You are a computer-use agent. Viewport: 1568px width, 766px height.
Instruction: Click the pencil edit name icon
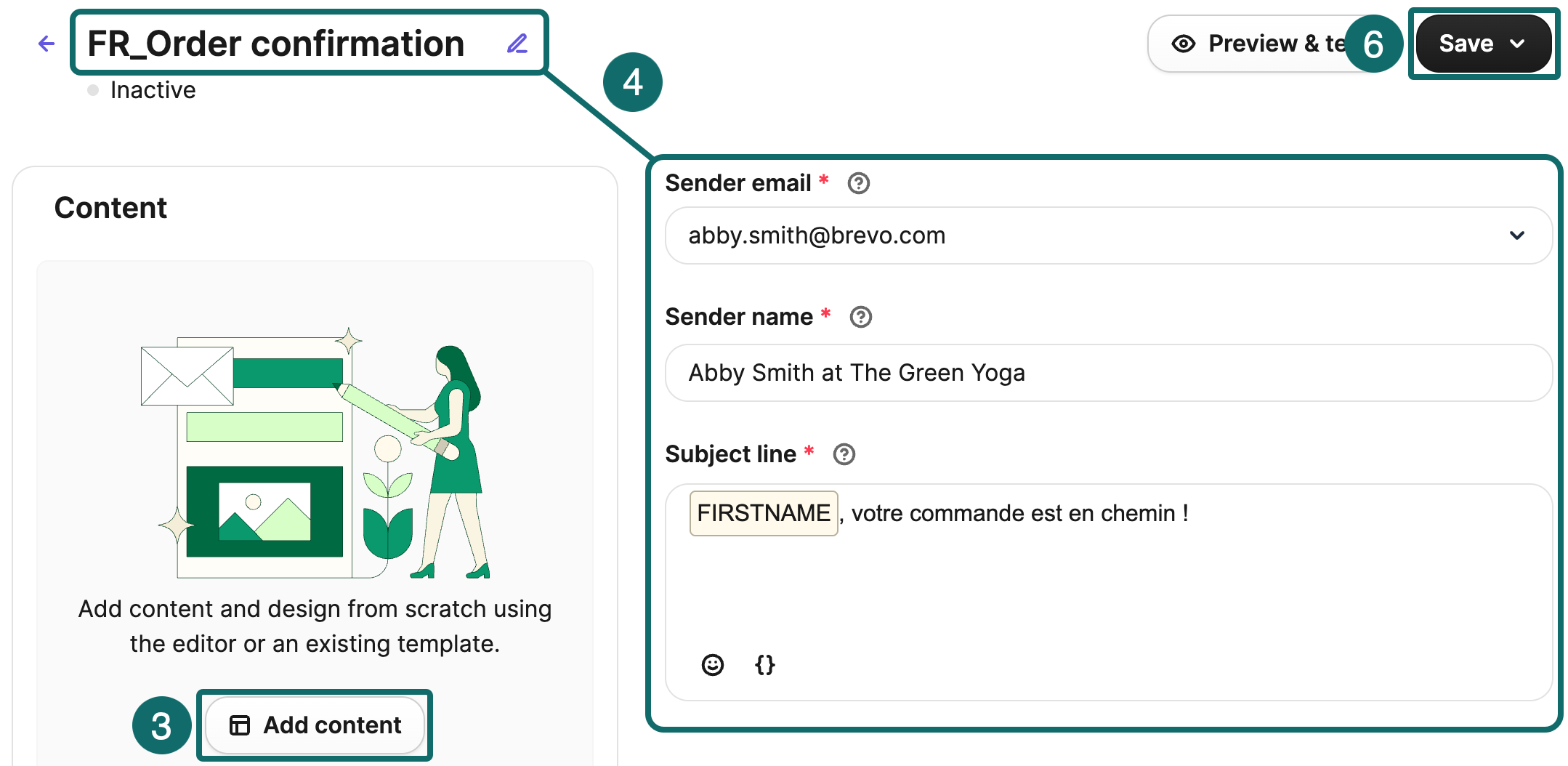[517, 44]
